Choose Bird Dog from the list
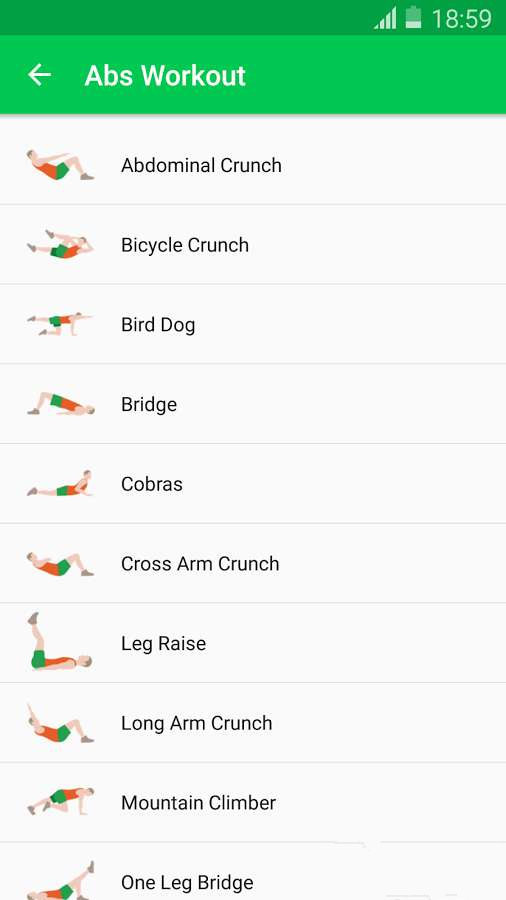Image resolution: width=506 pixels, height=900 pixels. (x=253, y=324)
